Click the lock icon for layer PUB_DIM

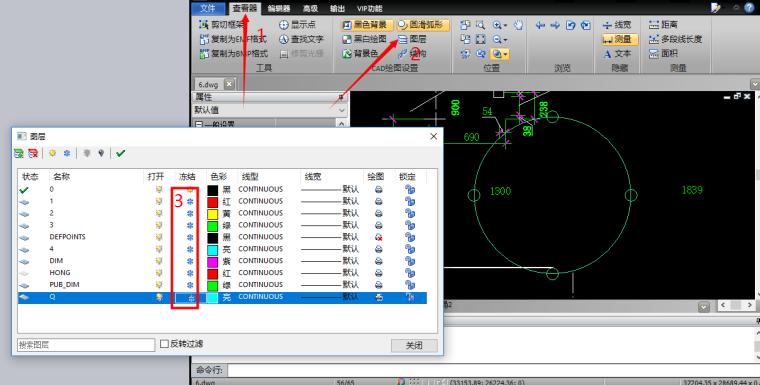click(x=410, y=285)
